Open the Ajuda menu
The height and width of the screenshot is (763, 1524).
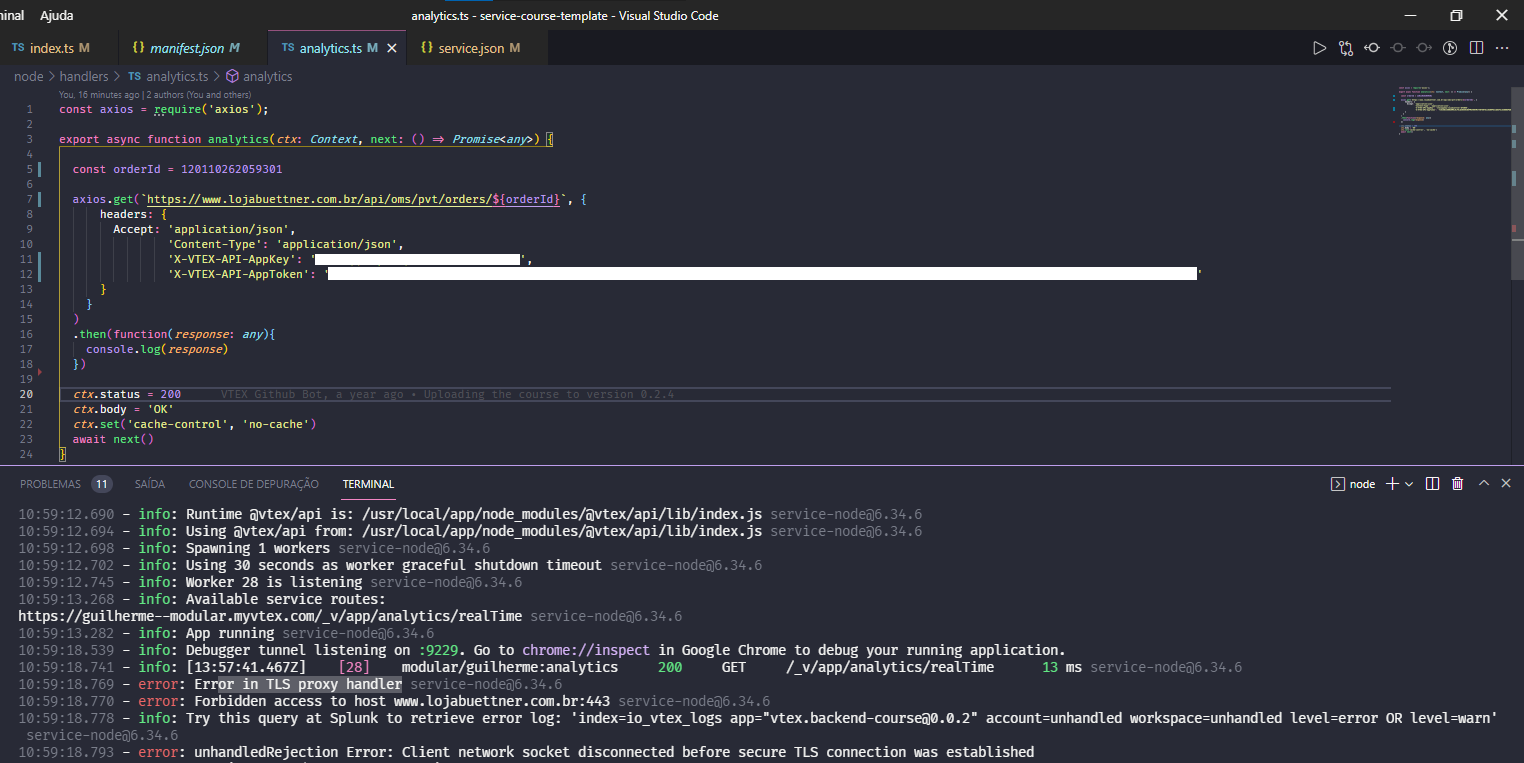tap(56, 16)
